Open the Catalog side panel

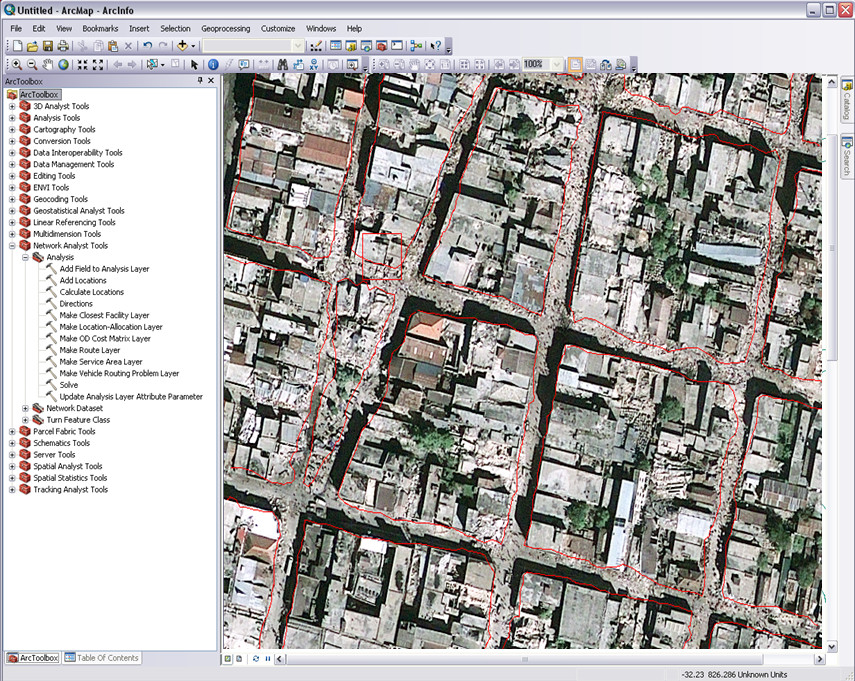click(x=846, y=102)
